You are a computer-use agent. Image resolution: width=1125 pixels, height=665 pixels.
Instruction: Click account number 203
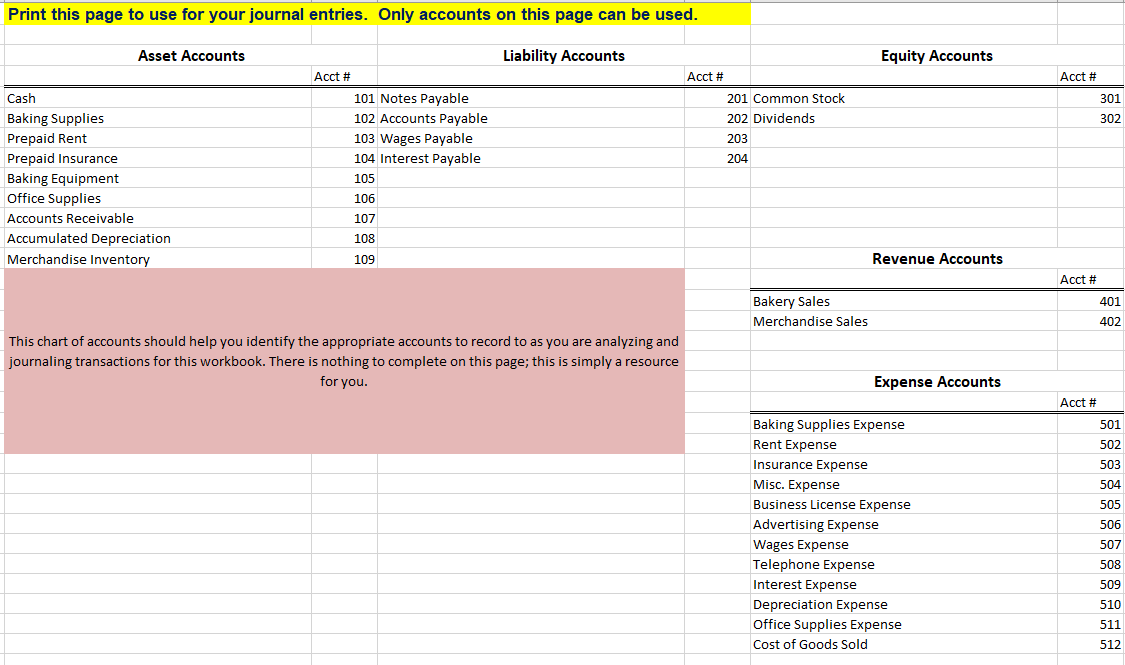click(x=717, y=138)
